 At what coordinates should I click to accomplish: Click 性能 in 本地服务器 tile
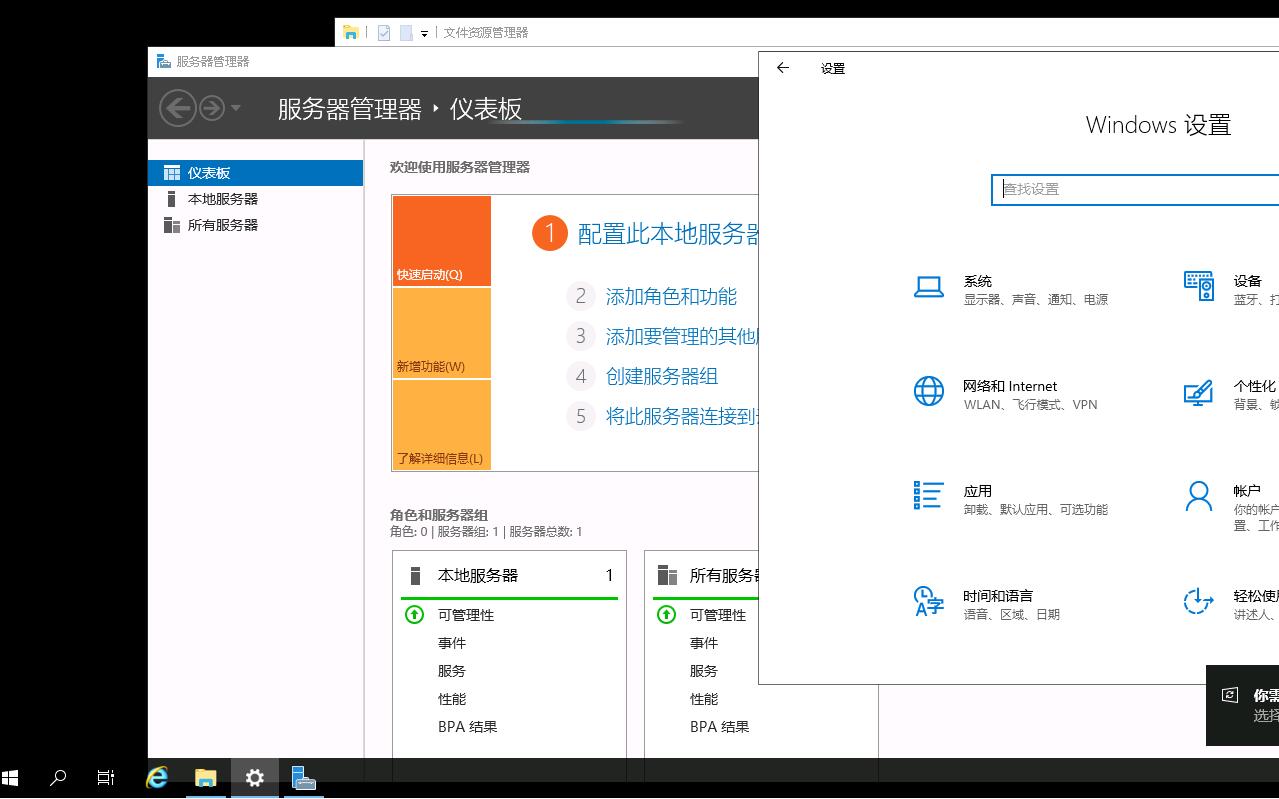[x=452, y=699]
